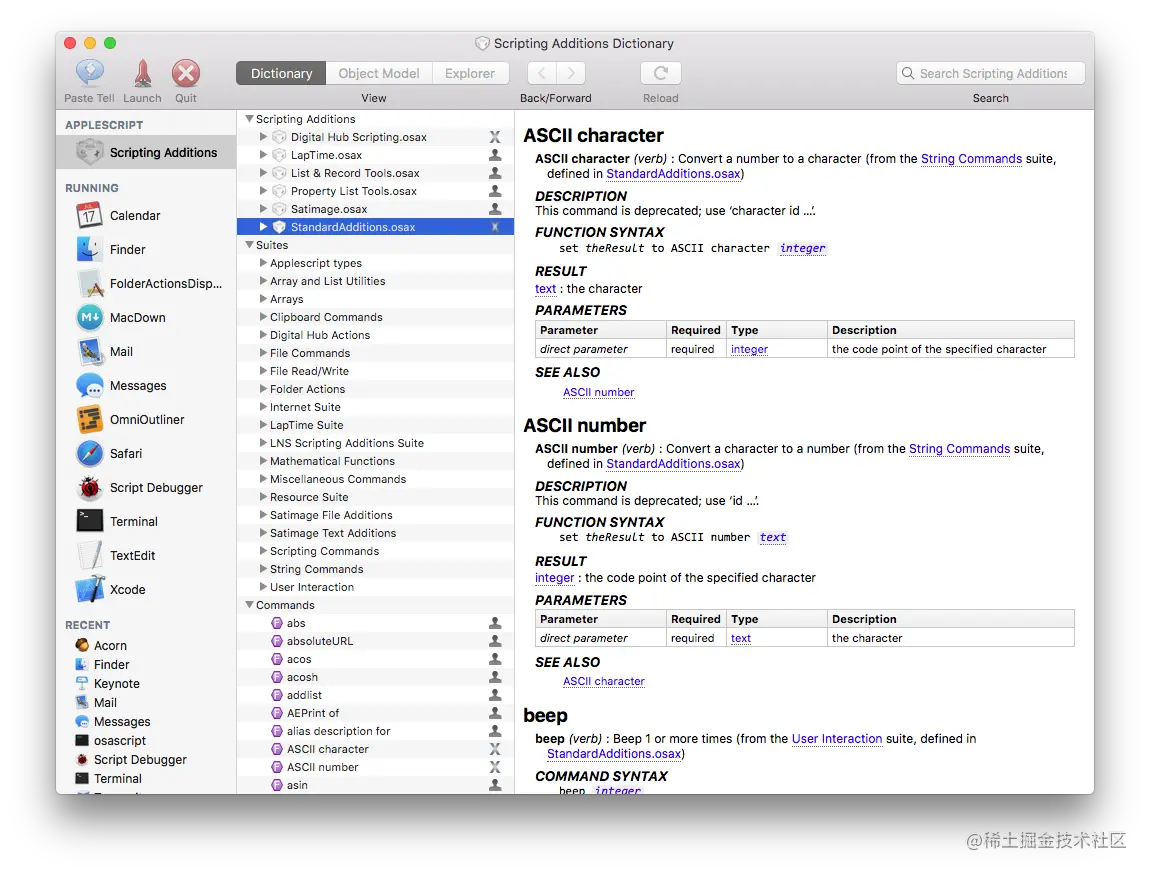This screenshot has width=1150, height=874.
Task: Open the User Interaction suite link
Action: (837, 738)
